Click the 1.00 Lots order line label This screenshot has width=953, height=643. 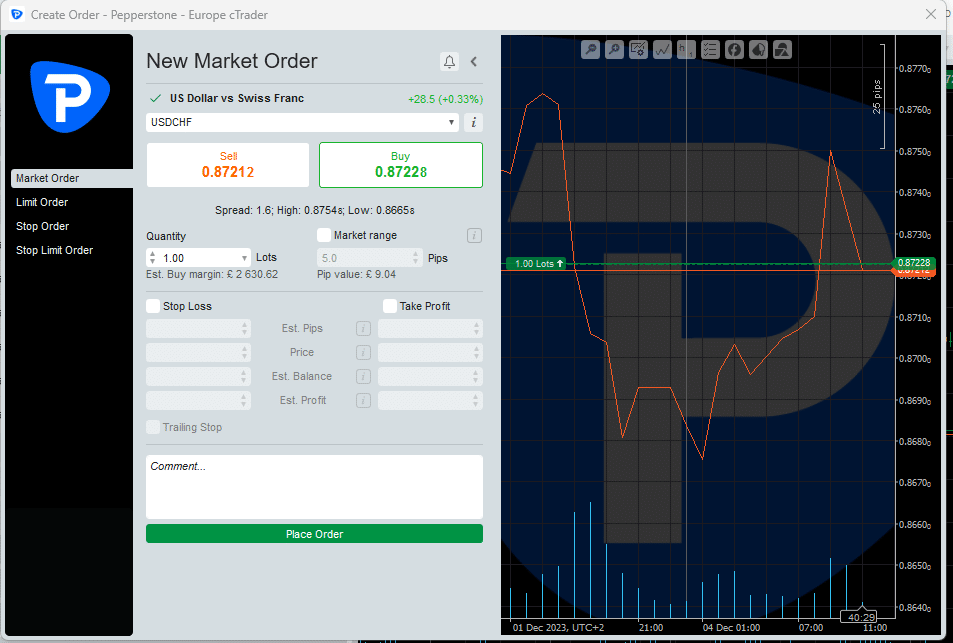point(536,263)
